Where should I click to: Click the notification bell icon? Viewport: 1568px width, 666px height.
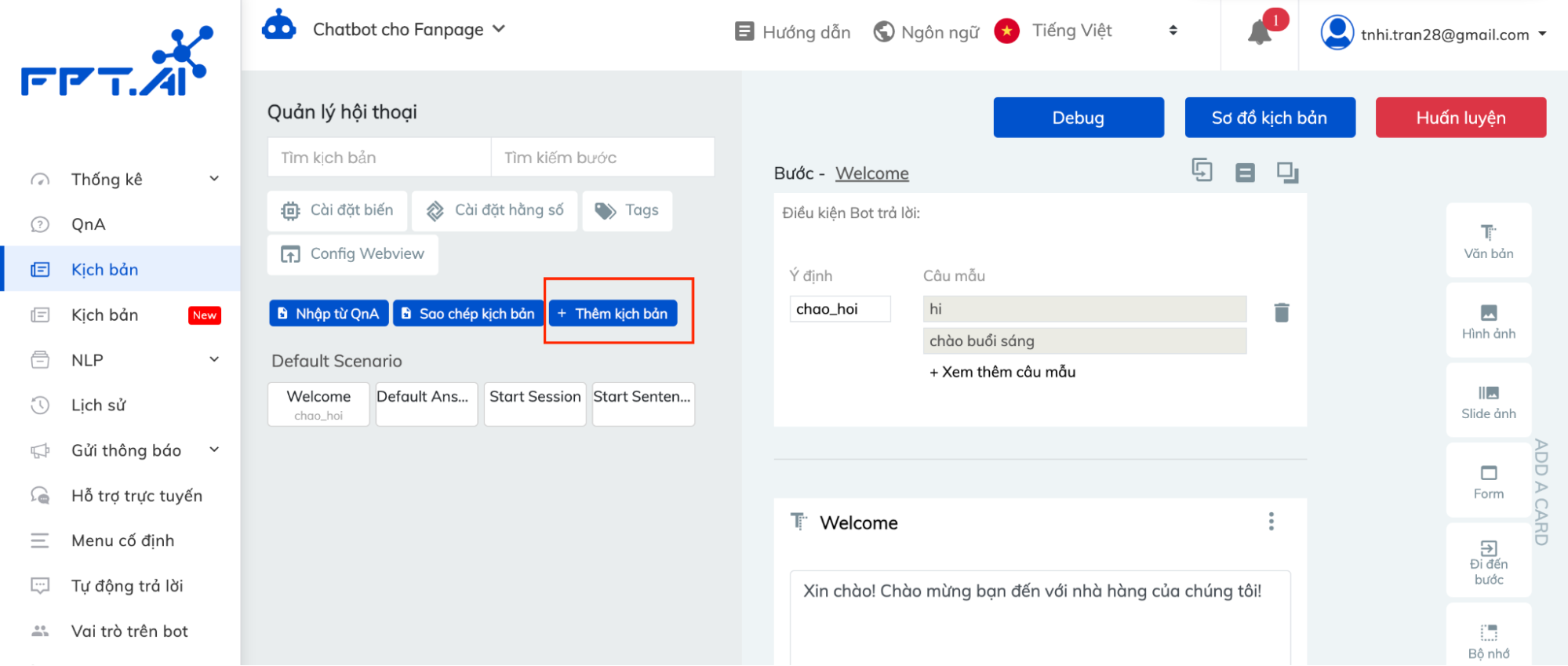click(x=1259, y=32)
